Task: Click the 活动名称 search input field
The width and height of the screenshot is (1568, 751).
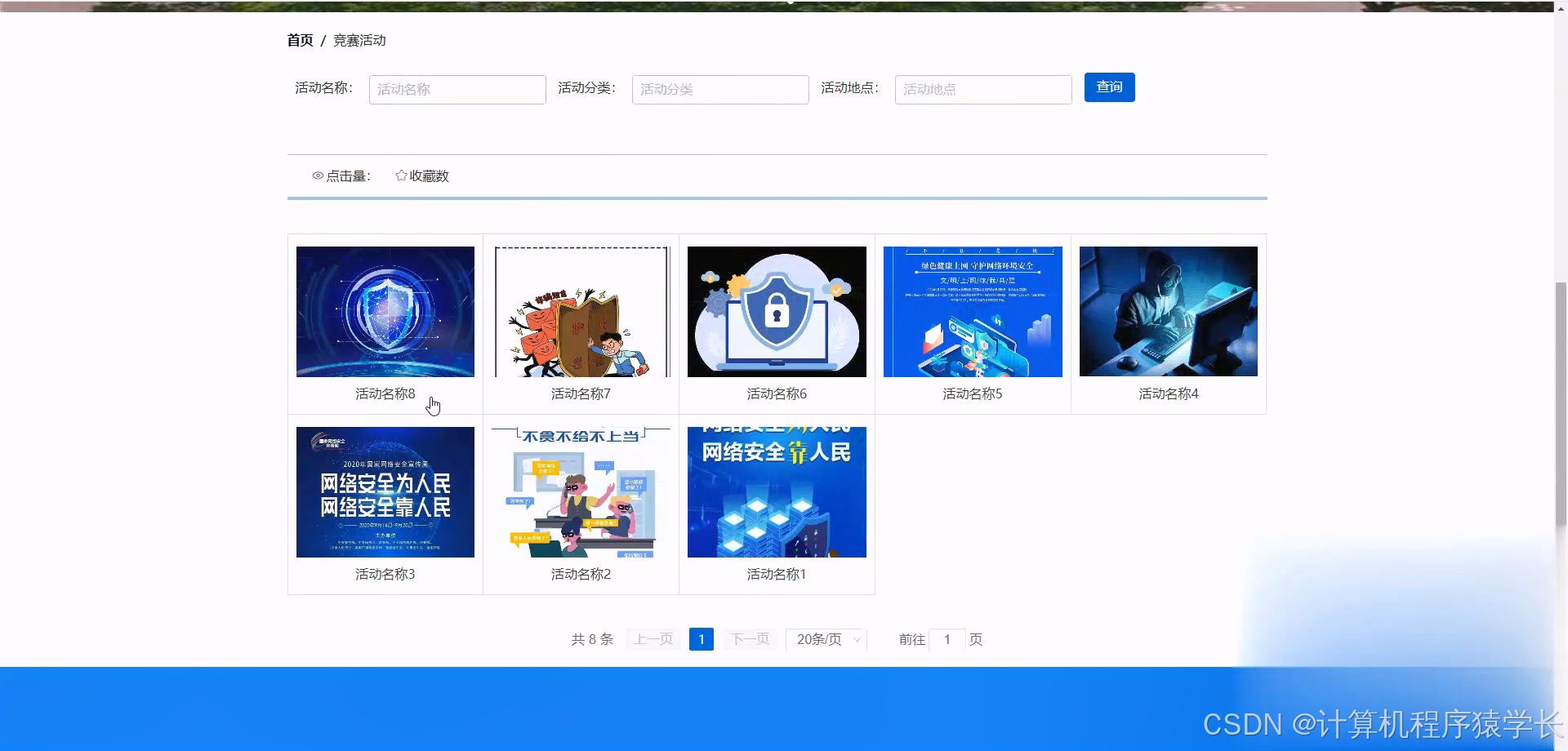Action: point(457,89)
